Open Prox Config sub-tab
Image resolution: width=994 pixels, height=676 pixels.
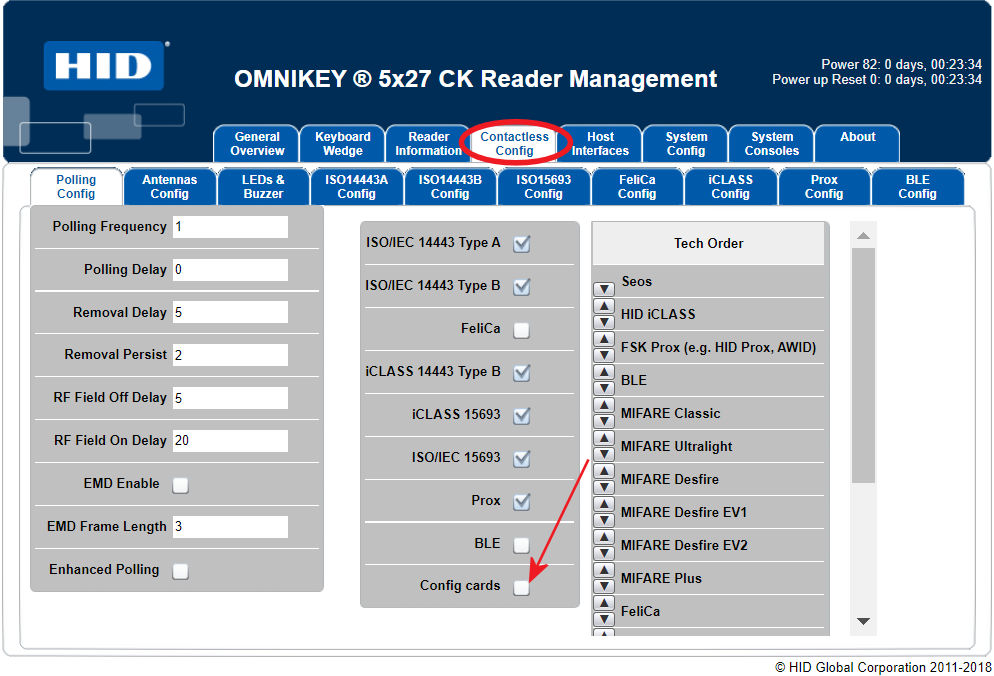coord(824,186)
